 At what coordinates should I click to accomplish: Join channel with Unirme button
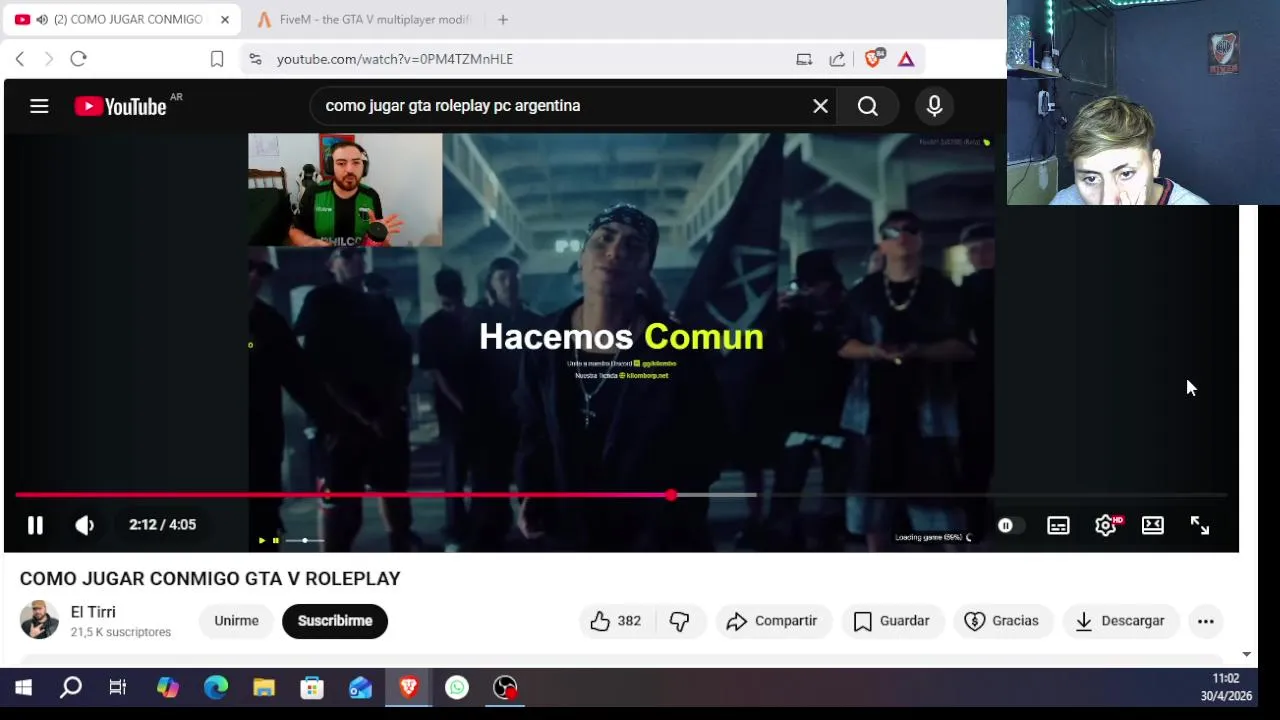(236, 621)
